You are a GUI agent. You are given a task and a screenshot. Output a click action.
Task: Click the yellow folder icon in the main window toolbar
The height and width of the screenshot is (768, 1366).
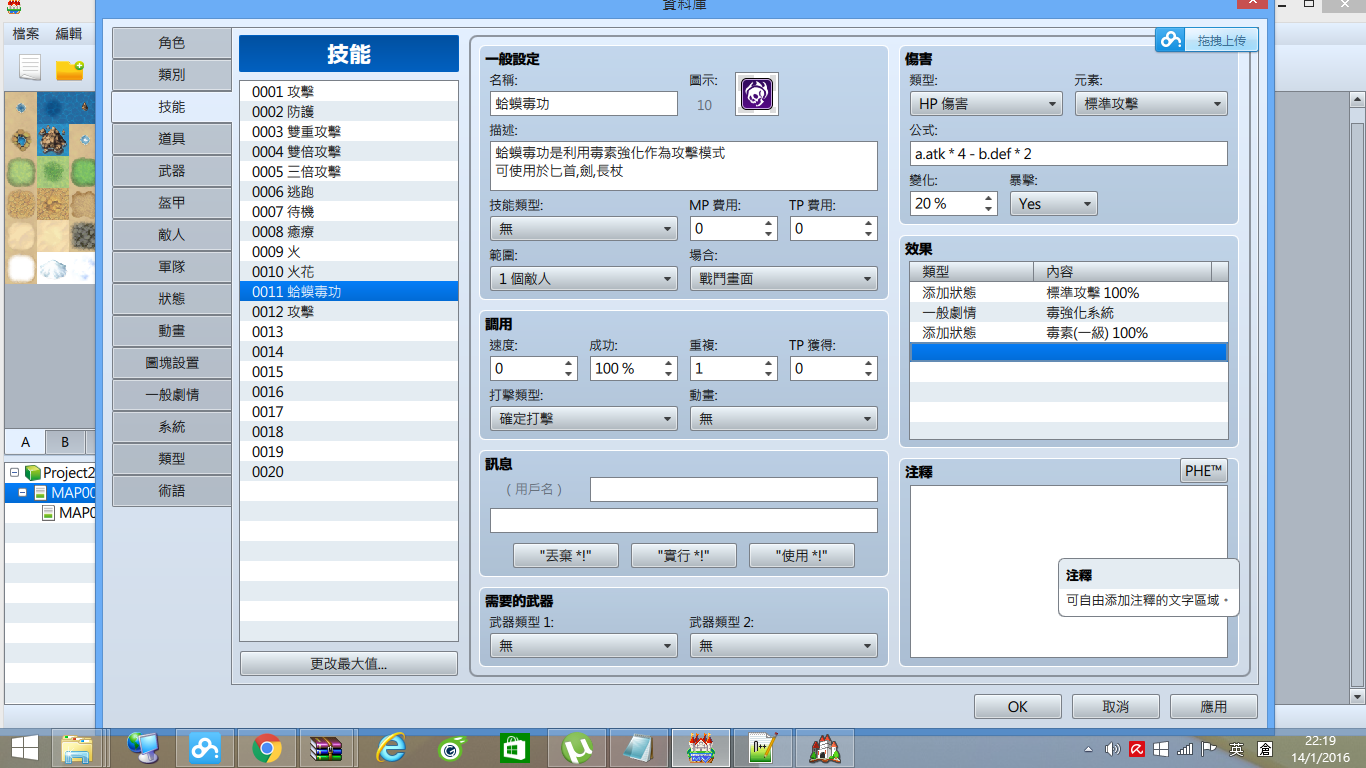[69, 69]
